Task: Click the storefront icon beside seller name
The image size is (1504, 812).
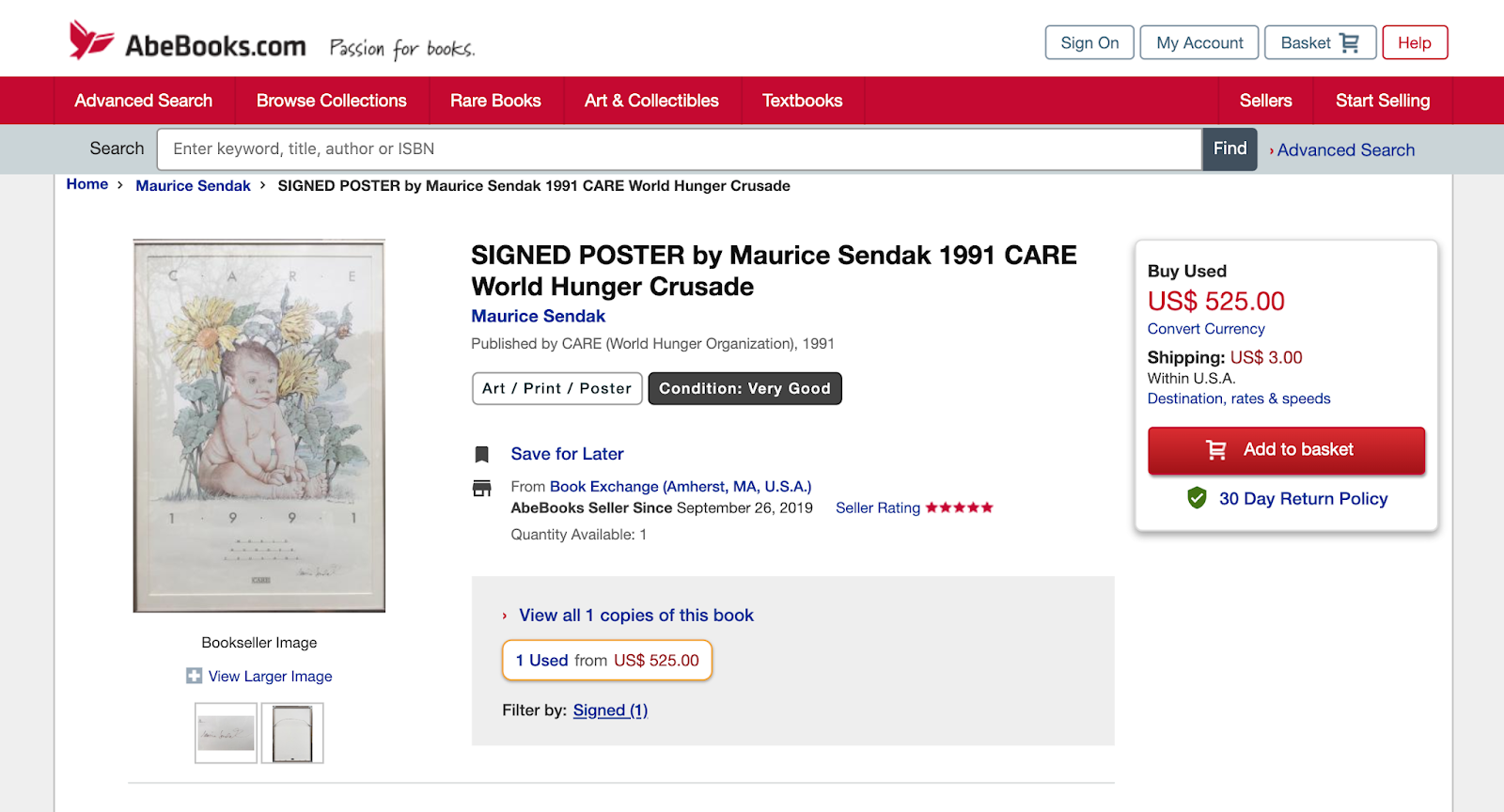Action: (481, 488)
